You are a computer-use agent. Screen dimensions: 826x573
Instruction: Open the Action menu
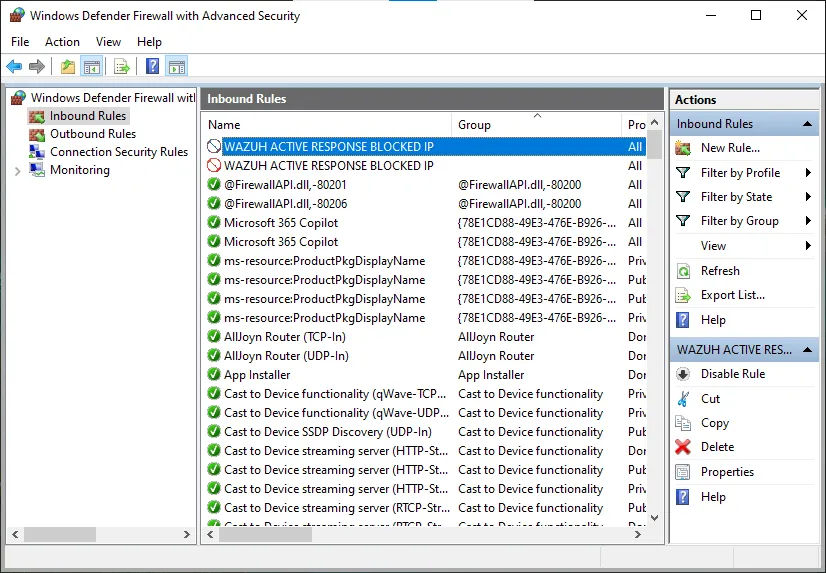[x=62, y=42]
